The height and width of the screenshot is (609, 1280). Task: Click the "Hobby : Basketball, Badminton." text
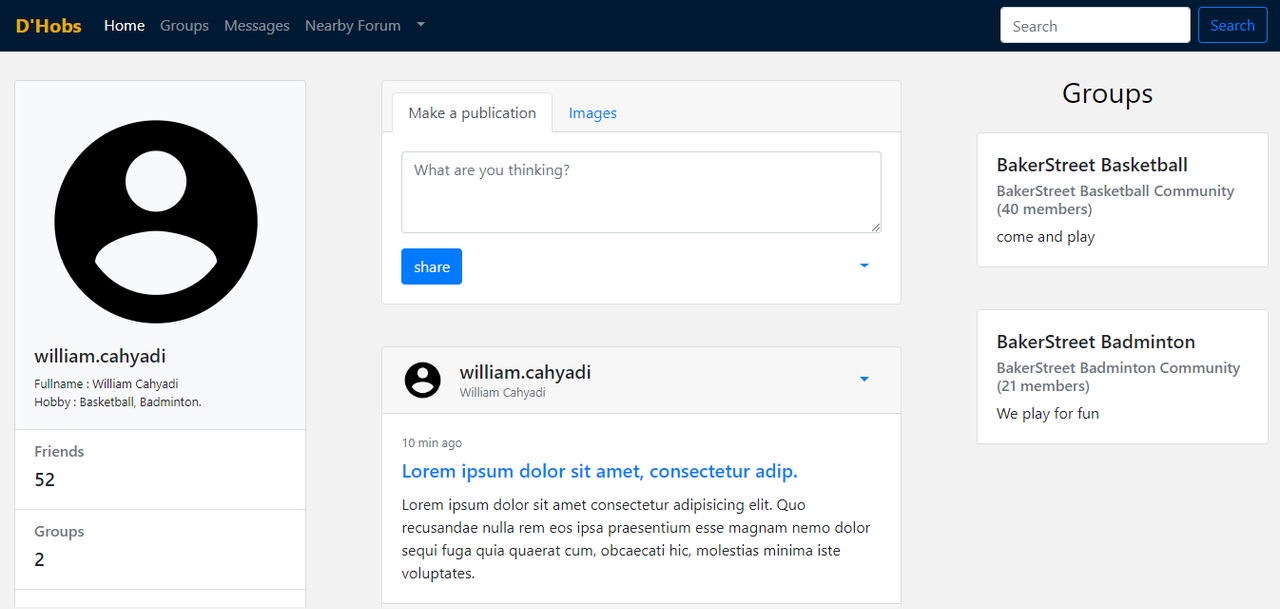coord(118,402)
